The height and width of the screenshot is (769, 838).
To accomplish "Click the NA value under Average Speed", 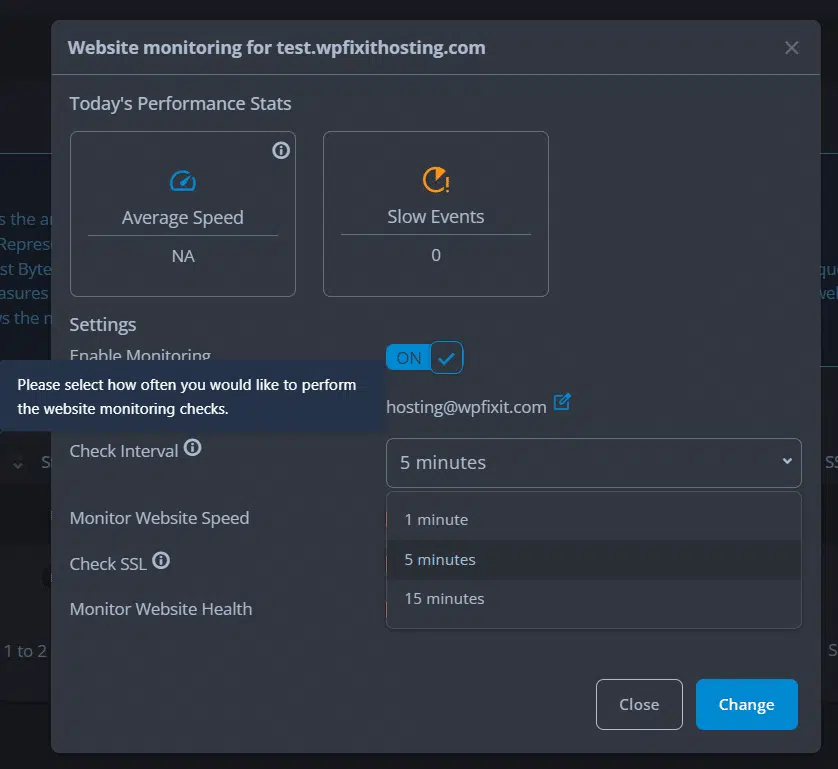I will pos(183,256).
